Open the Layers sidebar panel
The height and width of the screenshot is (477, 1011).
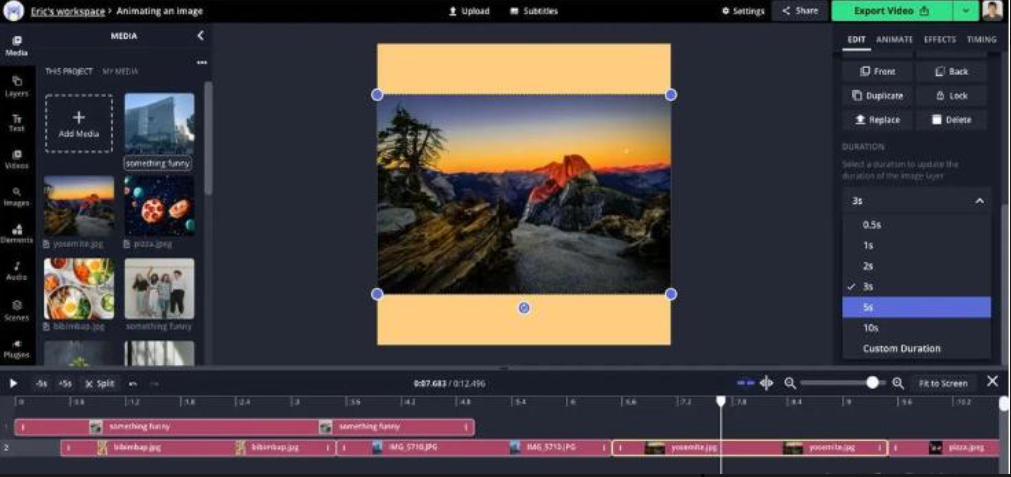click(16, 85)
